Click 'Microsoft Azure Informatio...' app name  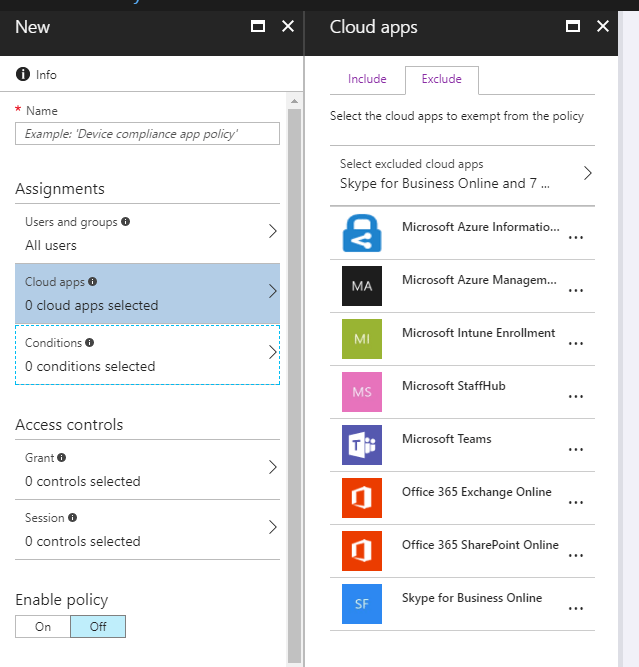[x=481, y=227]
